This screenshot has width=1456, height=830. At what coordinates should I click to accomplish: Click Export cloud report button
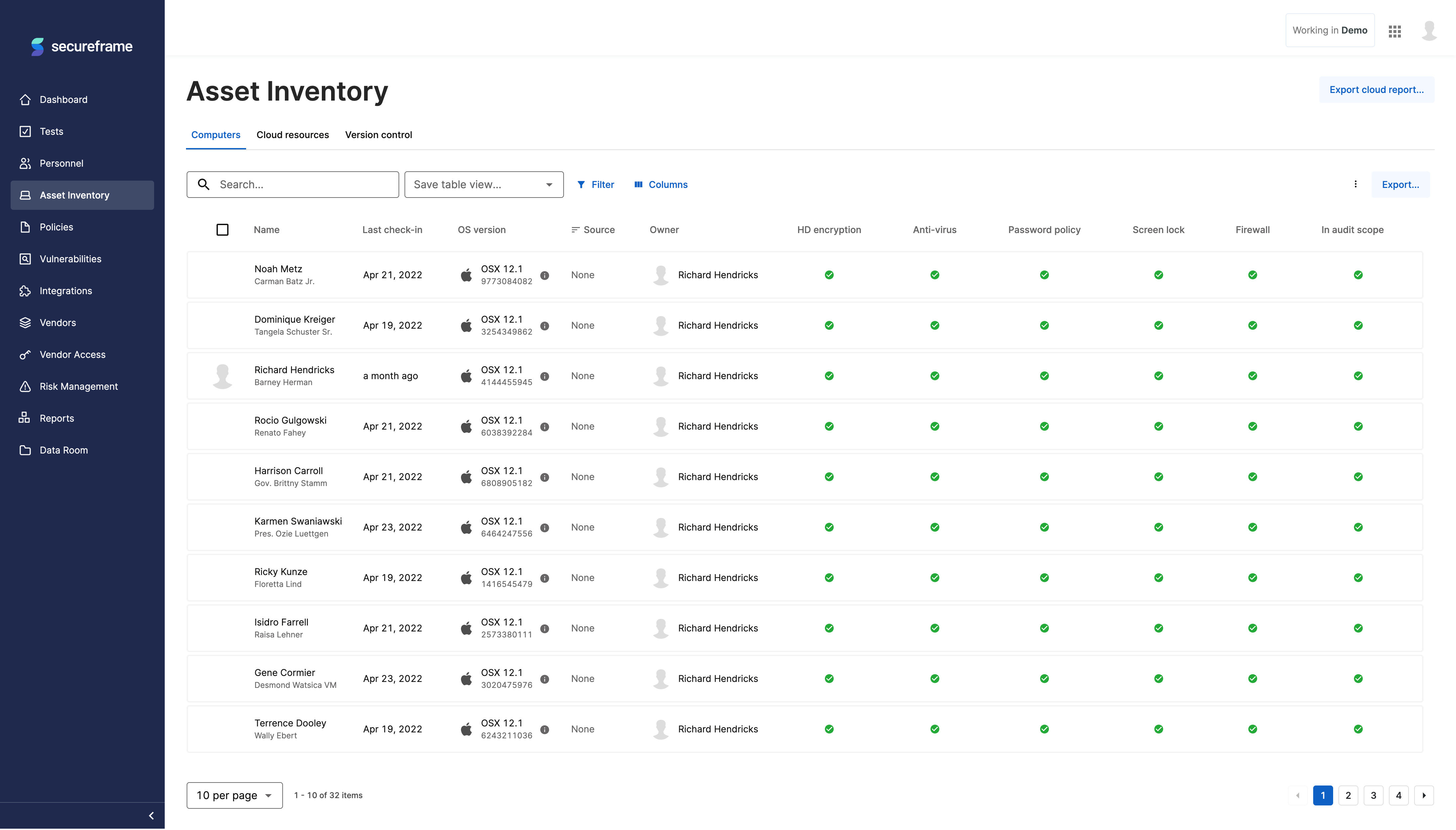pyautogui.click(x=1376, y=90)
